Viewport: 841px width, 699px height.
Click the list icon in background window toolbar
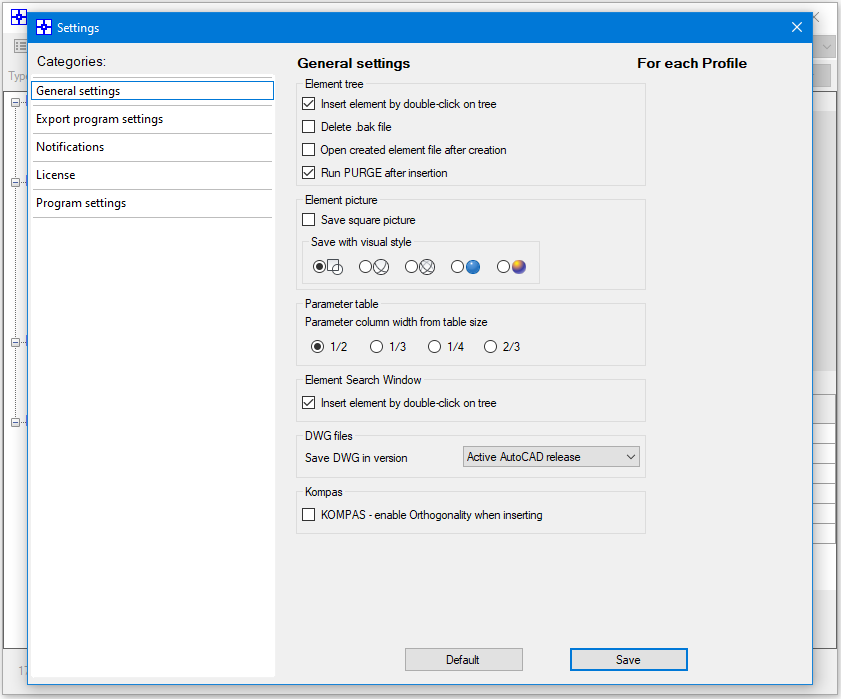[20, 47]
